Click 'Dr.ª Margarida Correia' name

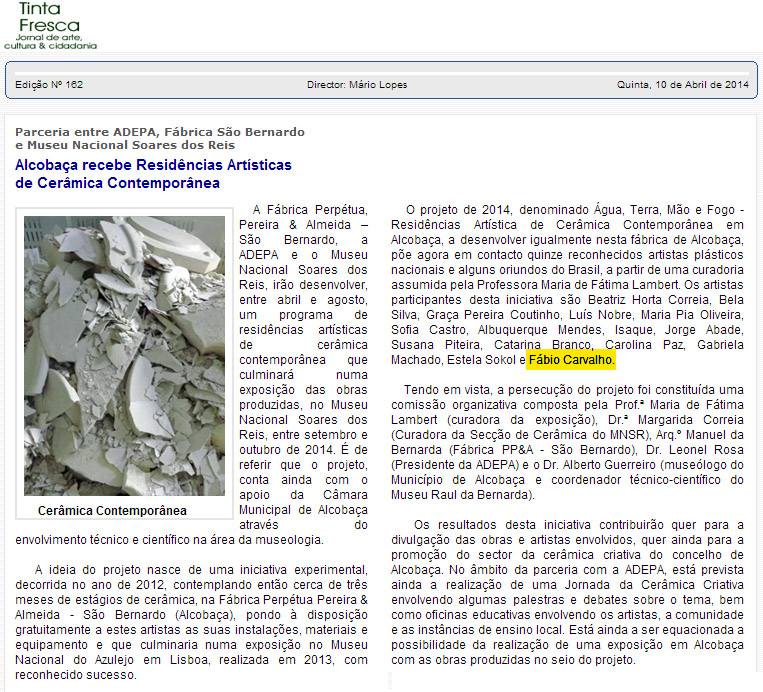(x=676, y=420)
